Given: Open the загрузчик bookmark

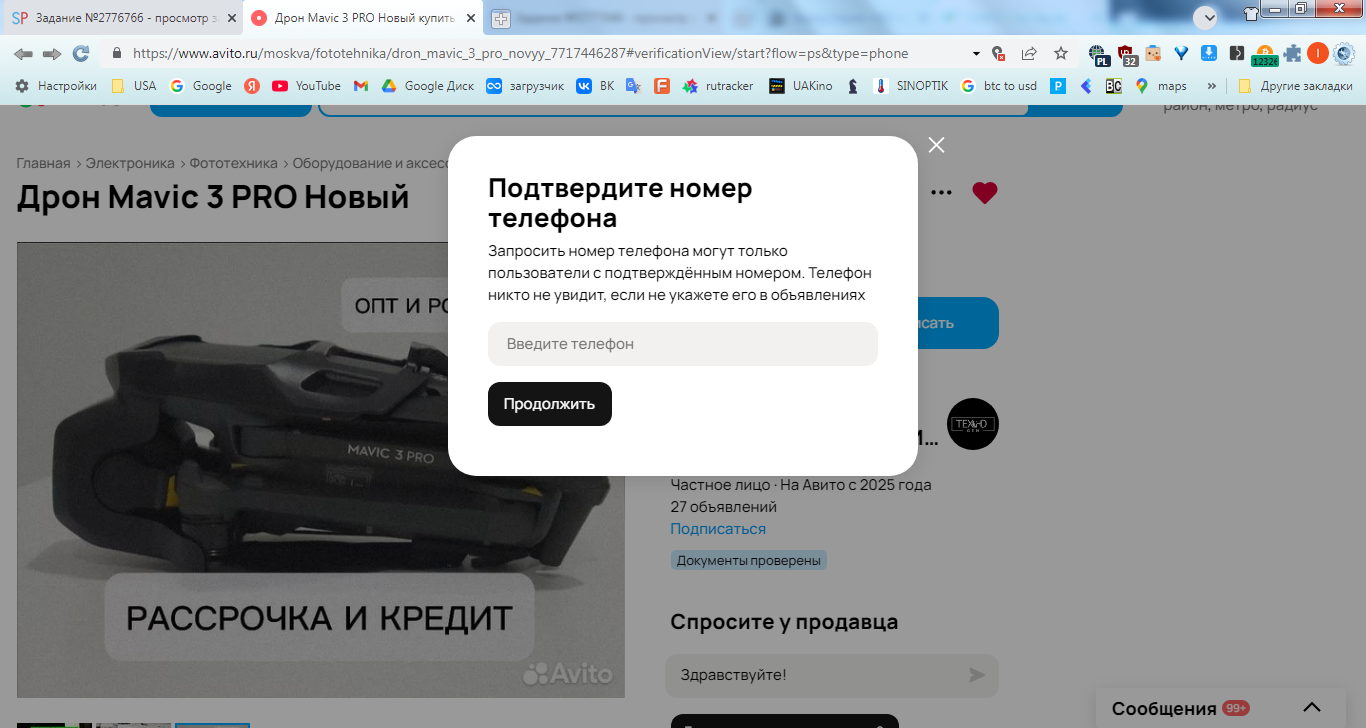Looking at the screenshot, I should 525,86.
